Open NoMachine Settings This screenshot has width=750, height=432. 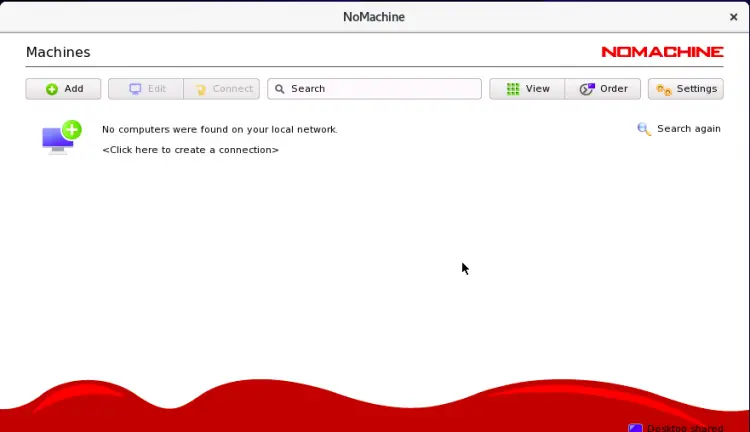coord(686,89)
